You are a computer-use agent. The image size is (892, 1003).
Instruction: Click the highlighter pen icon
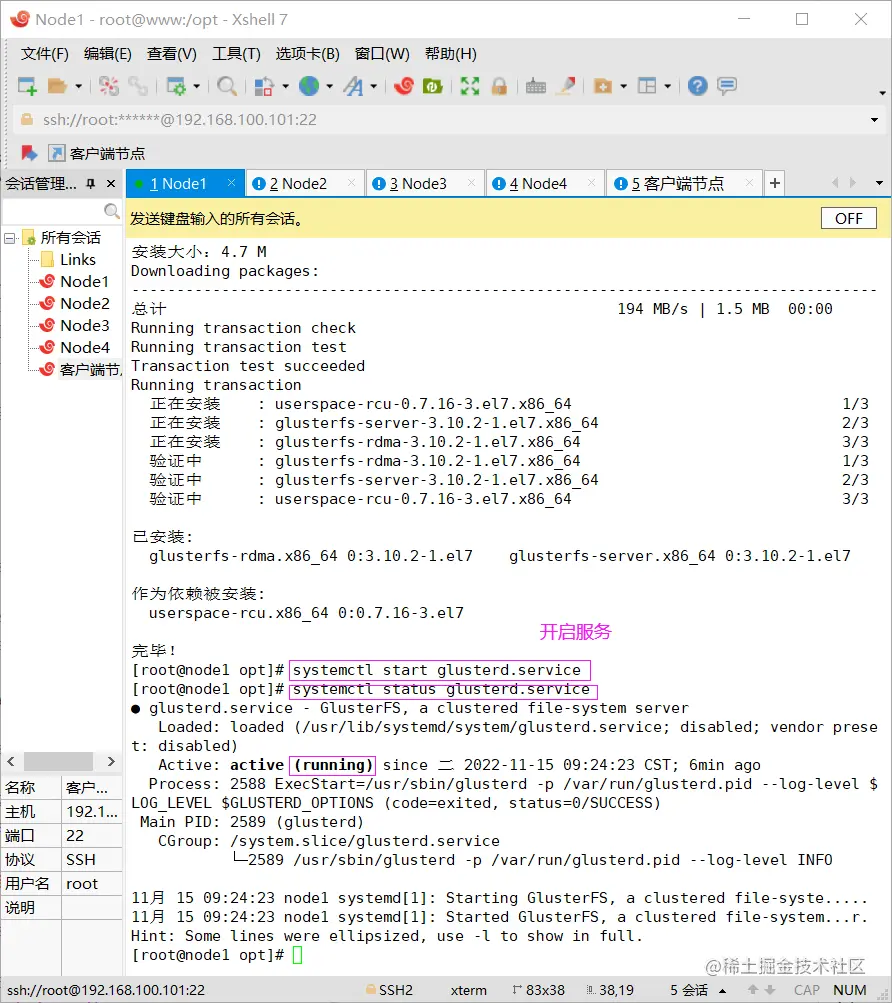pyautogui.click(x=566, y=86)
